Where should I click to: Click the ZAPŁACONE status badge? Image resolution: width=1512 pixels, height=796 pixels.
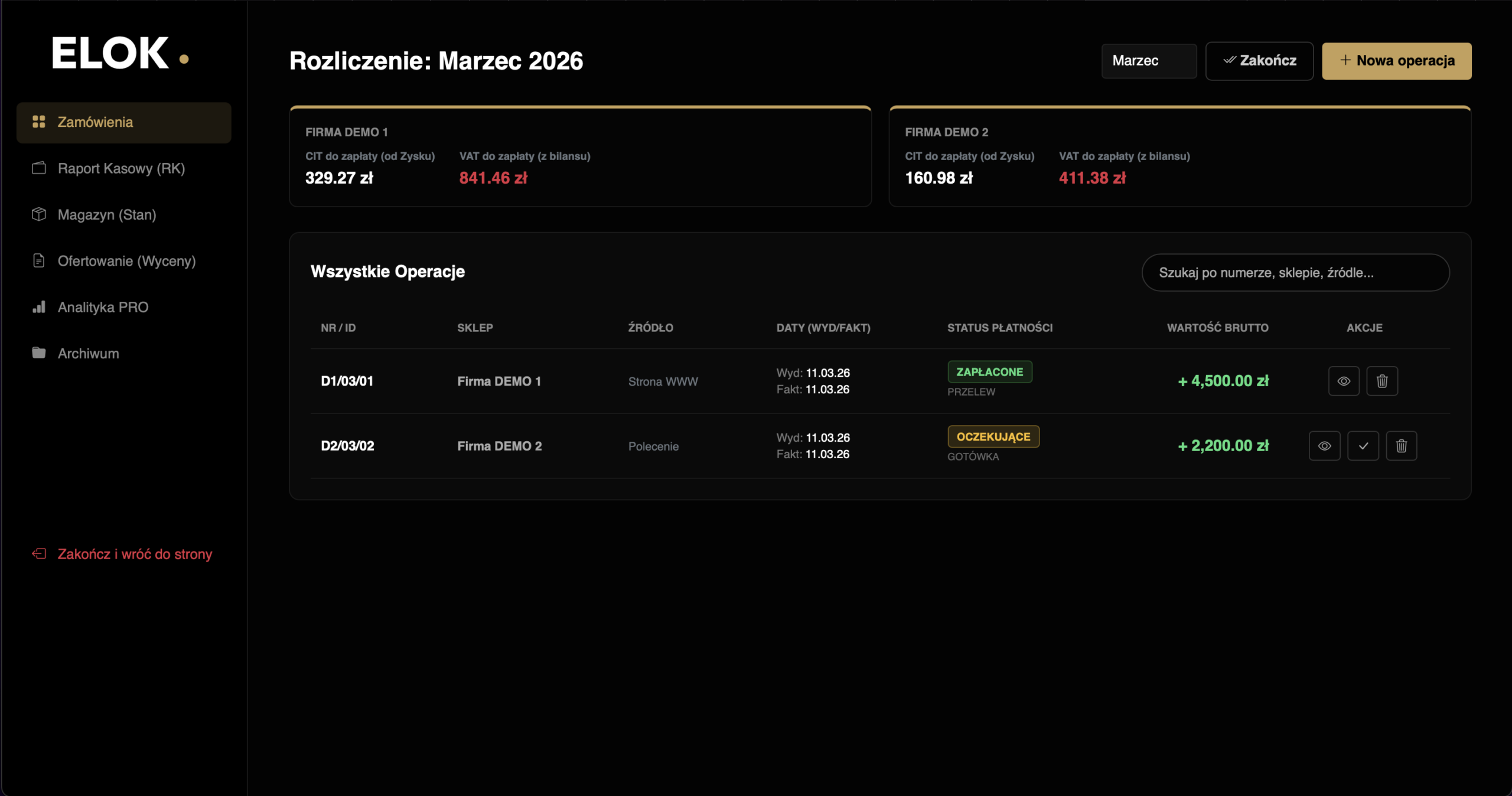click(x=989, y=372)
